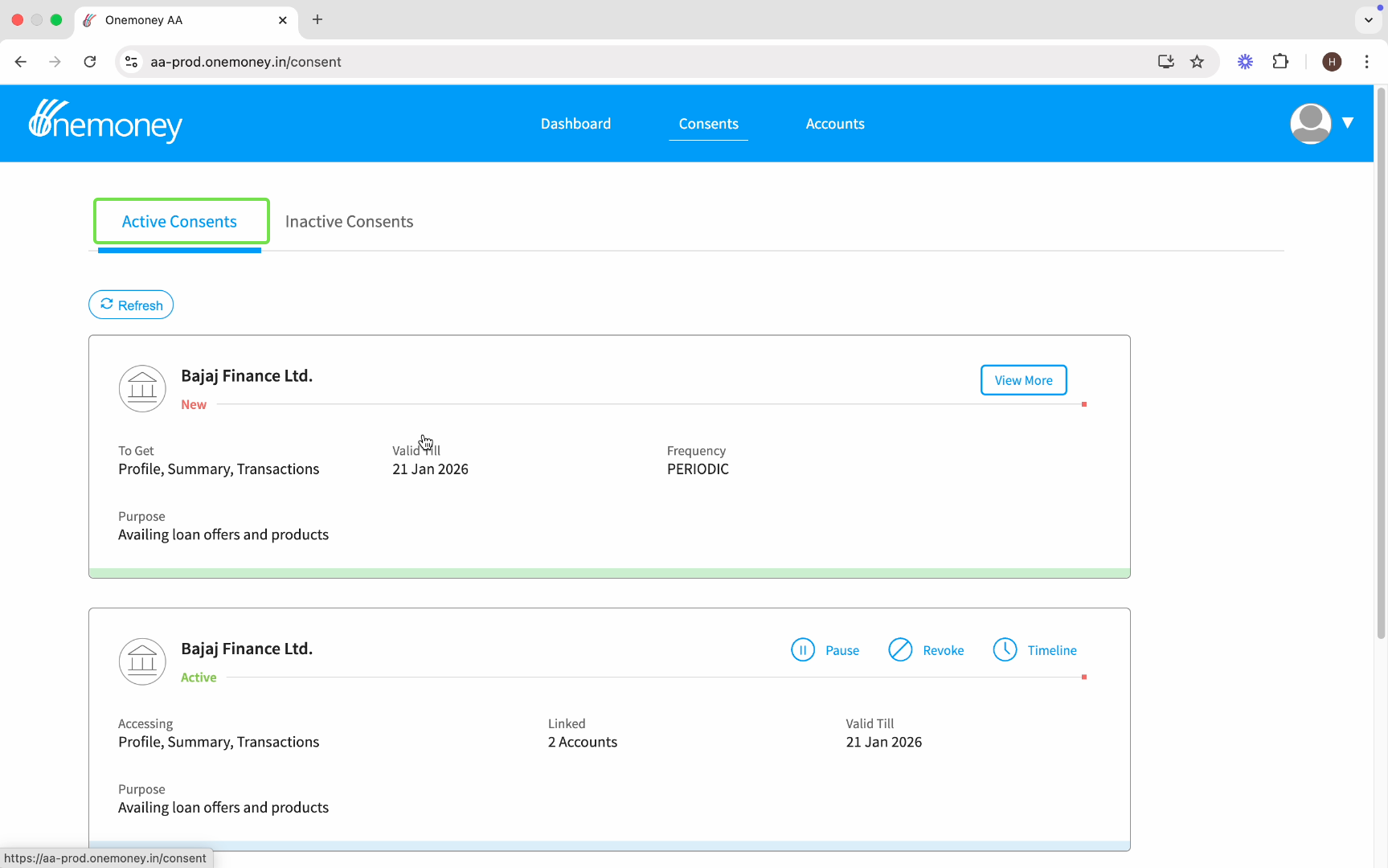Open the Chrome profile H avatar

point(1332,62)
